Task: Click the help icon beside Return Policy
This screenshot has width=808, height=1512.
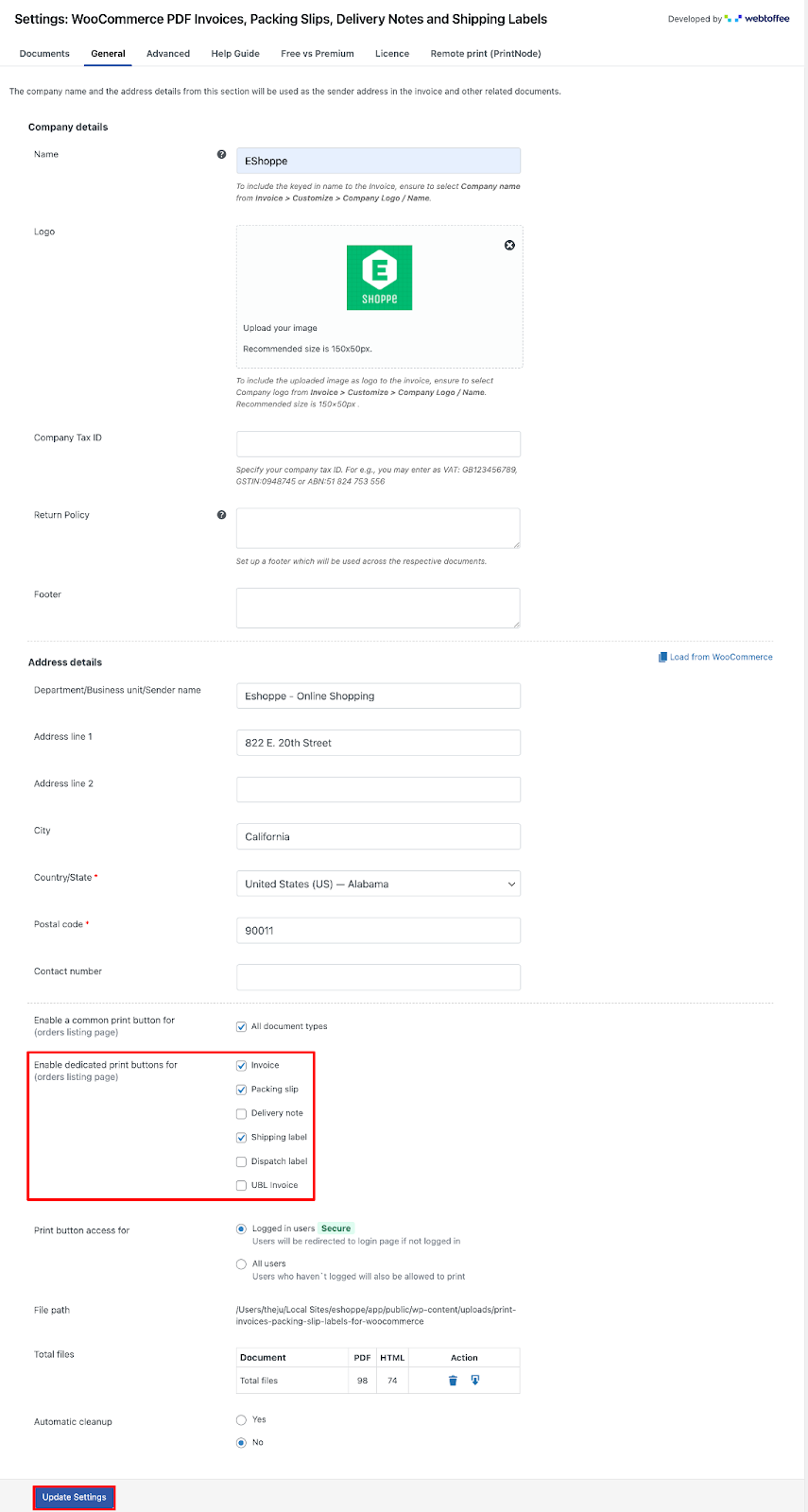Action: (221, 515)
